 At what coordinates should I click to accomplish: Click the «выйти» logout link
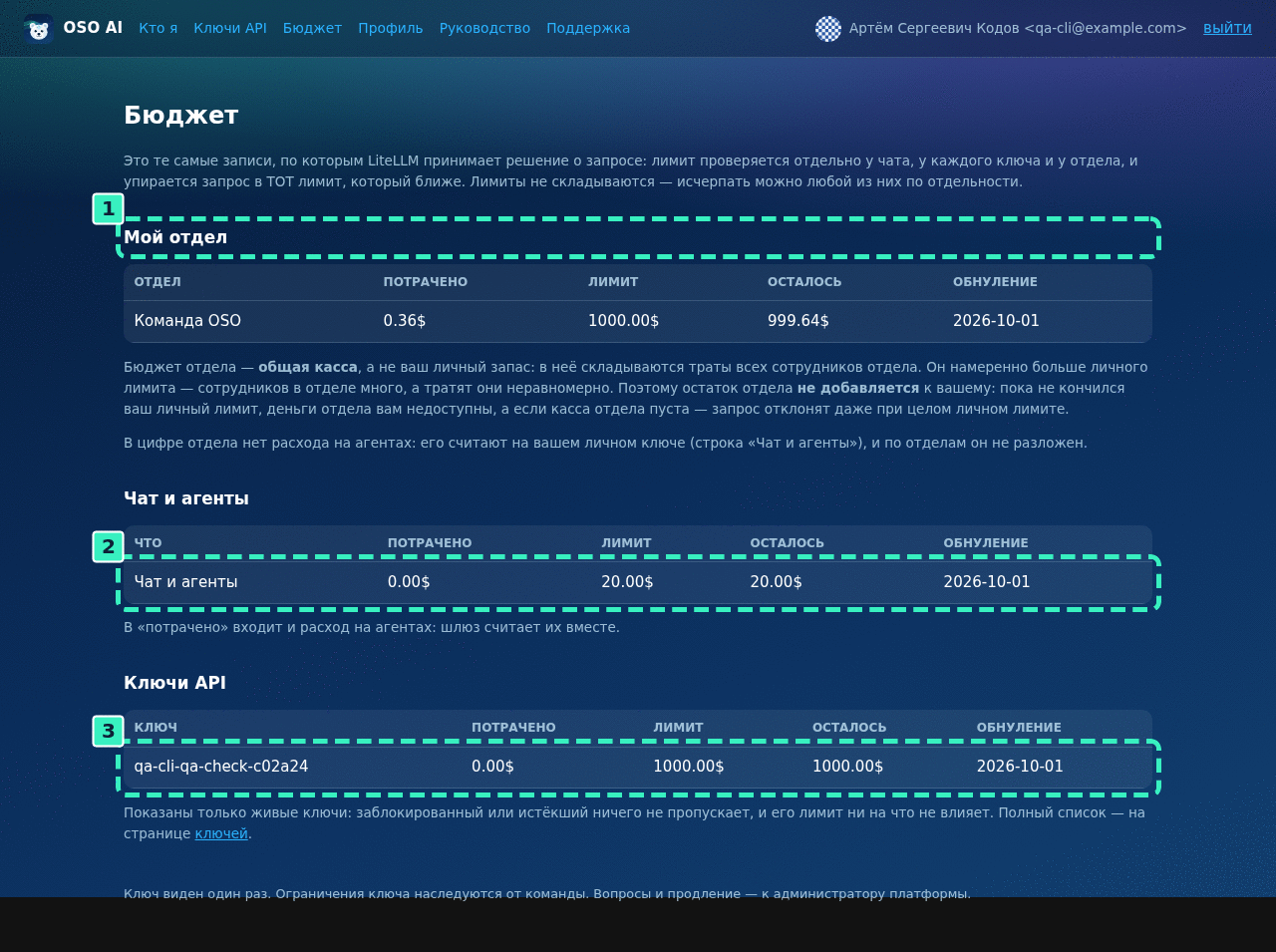(1227, 28)
